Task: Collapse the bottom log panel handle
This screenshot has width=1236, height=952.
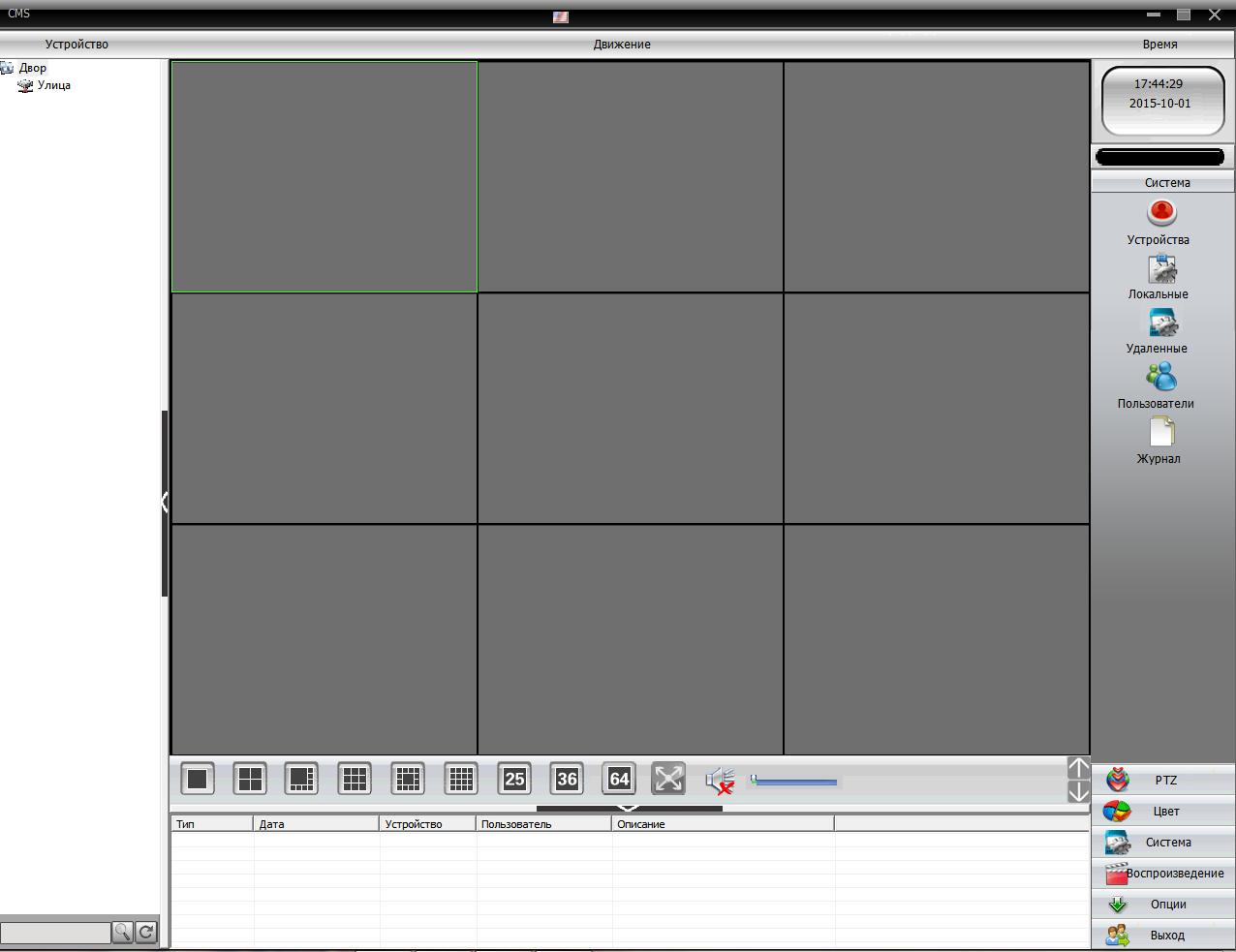Action: click(629, 808)
